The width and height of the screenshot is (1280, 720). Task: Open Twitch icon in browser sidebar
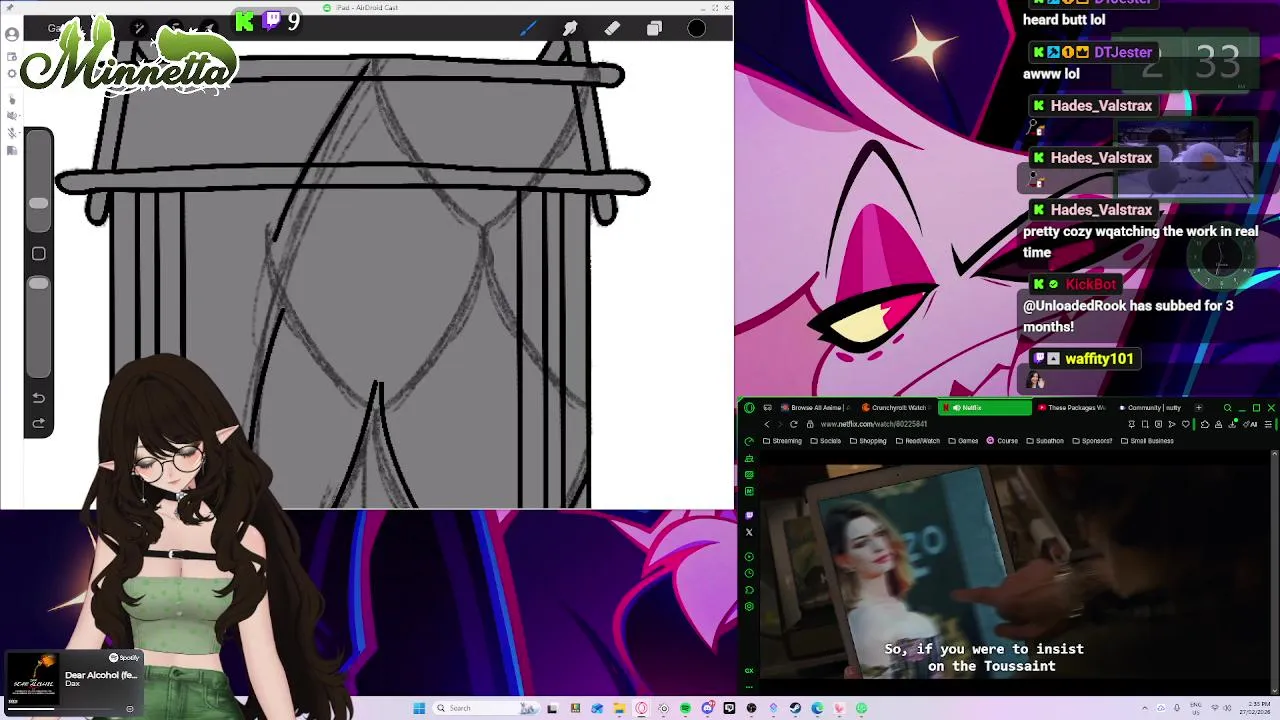point(749,516)
